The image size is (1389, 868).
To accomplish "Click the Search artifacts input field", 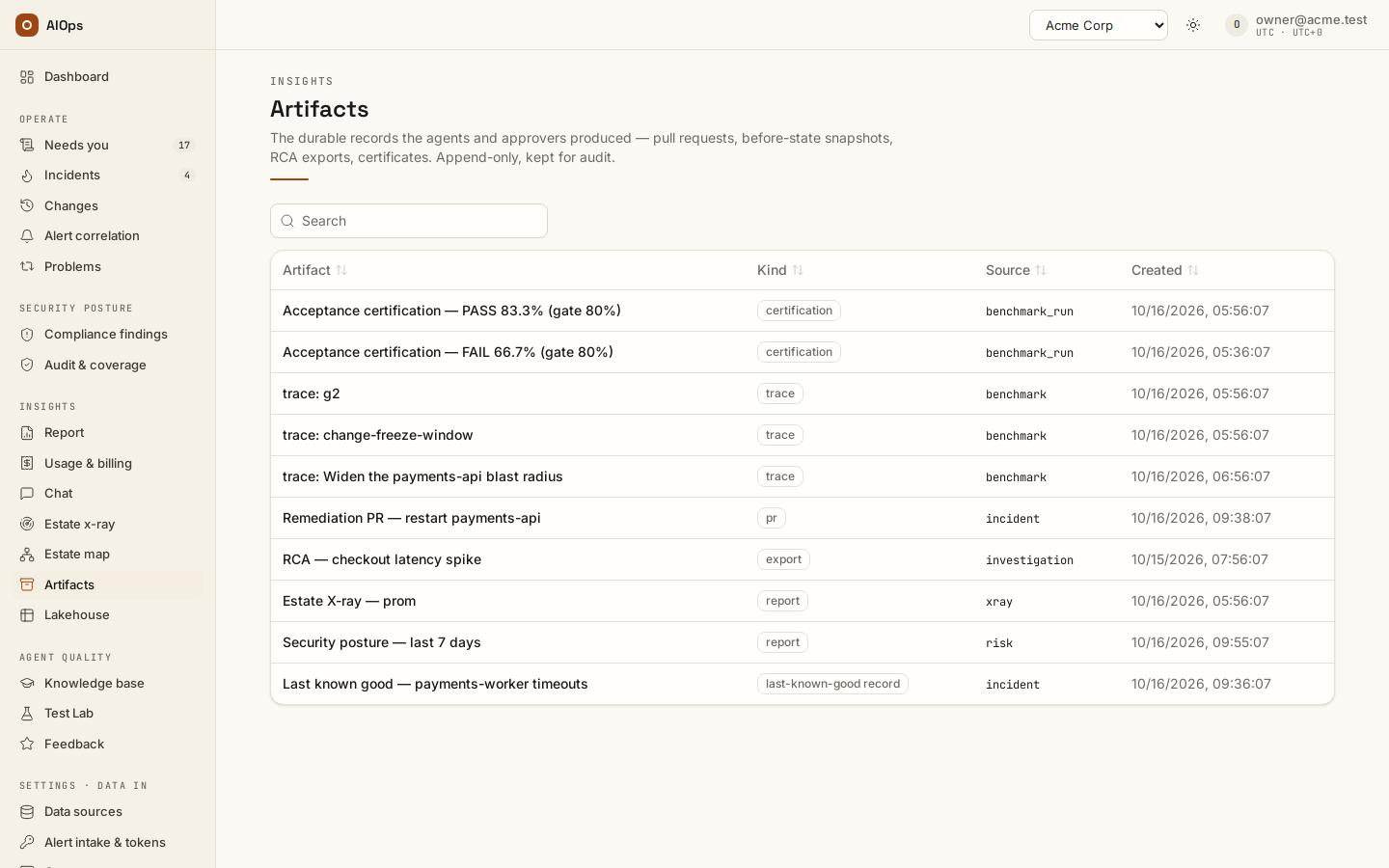I will pos(409,221).
